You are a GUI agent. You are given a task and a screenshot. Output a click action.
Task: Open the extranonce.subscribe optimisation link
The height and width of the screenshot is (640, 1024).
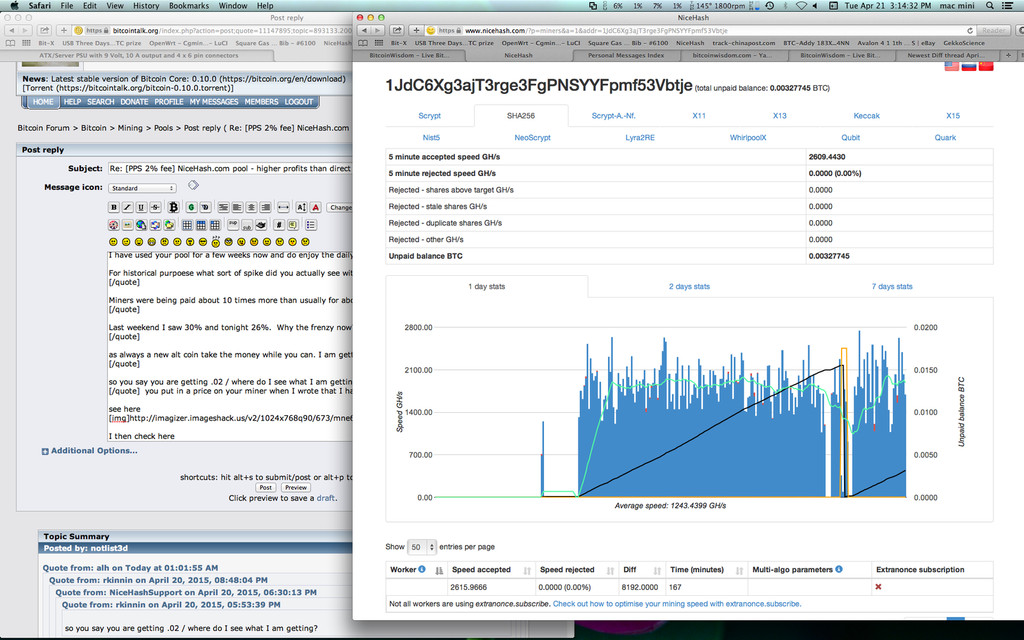tap(677, 604)
